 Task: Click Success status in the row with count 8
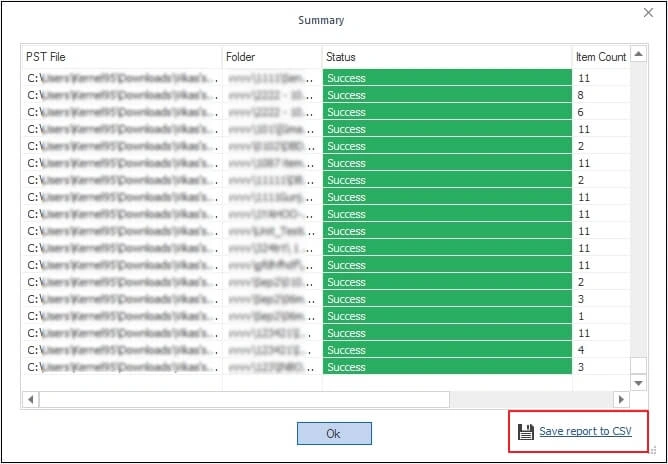447,95
